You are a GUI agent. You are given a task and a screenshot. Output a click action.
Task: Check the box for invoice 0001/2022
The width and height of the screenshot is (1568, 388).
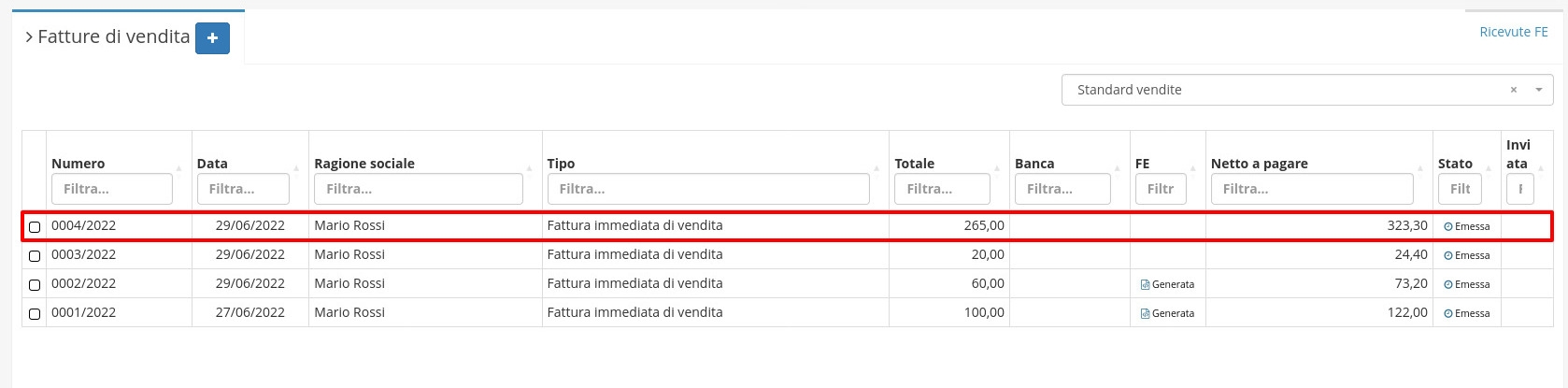pos(35,314)
